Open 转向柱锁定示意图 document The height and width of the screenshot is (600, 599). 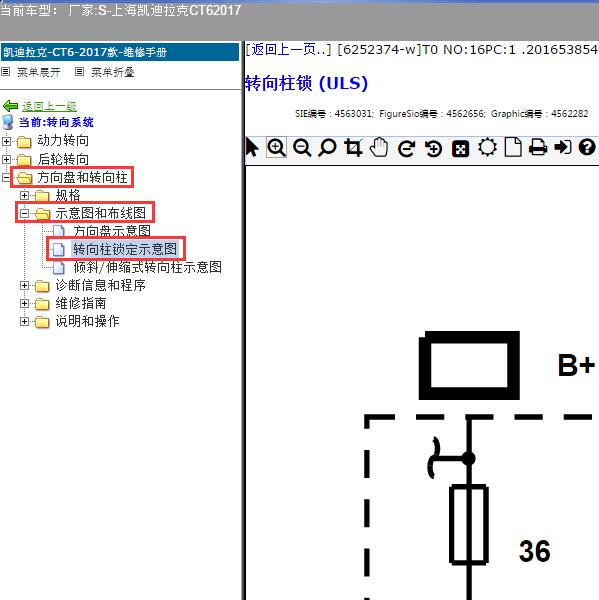[x=125, y=249]
